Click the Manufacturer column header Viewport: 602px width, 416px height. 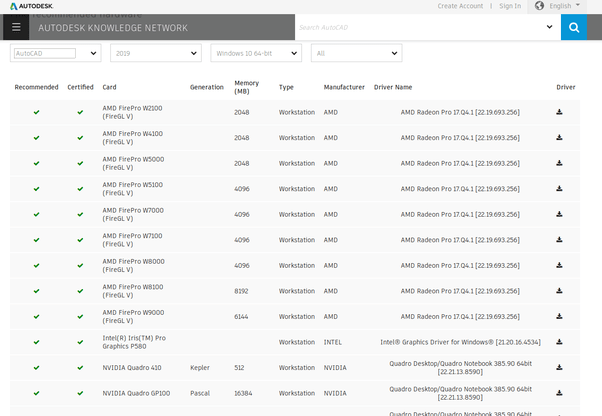[344, 87]
